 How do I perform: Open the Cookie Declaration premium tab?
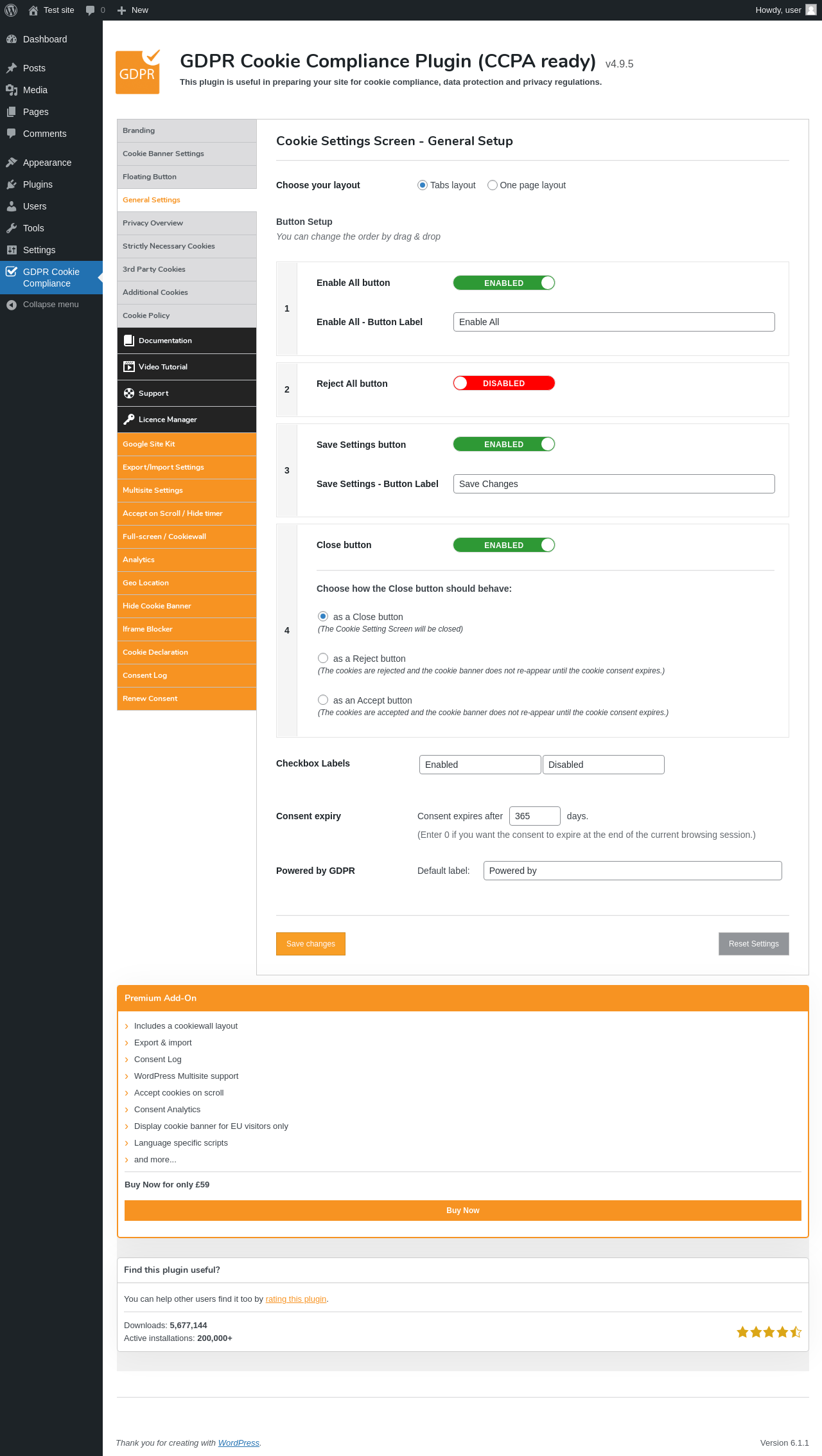click(x=187, y=652)
